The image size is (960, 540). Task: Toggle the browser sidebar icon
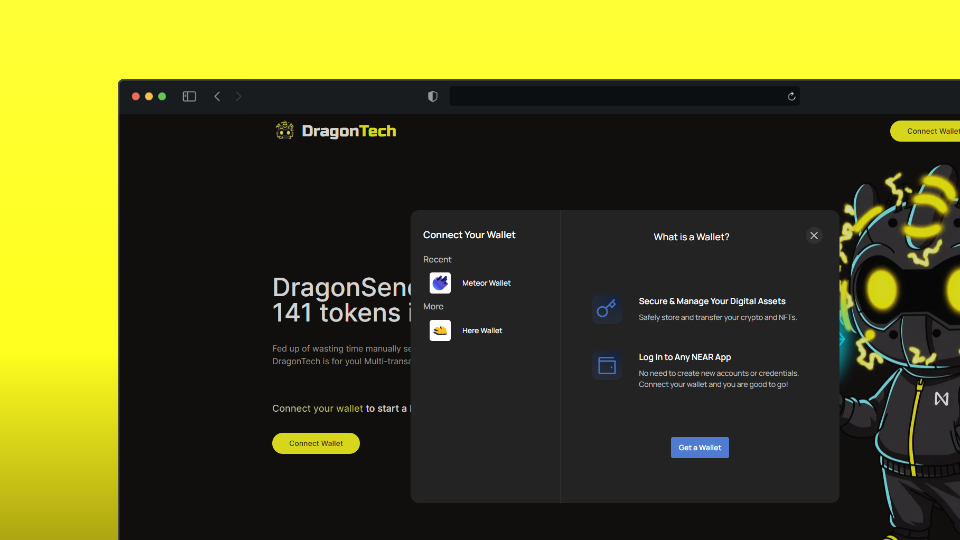pos(189,96)
